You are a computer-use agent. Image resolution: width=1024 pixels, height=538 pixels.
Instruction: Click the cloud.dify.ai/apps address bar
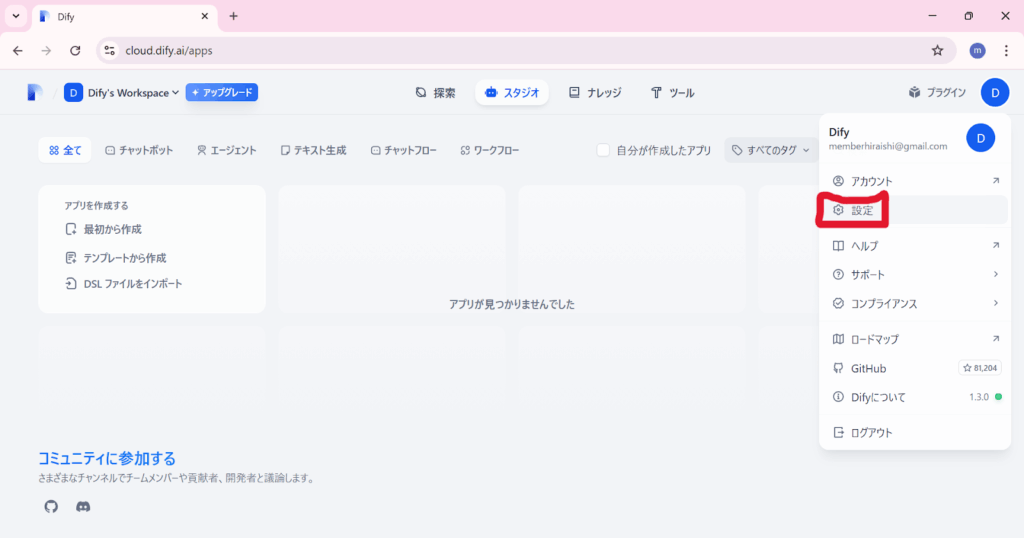coord(526,50)
